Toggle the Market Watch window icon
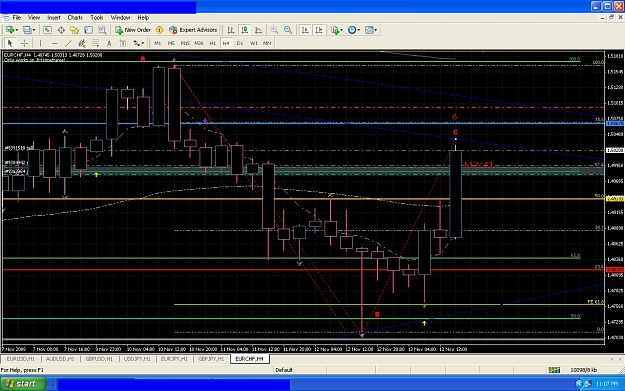This screenshot has height=391, width=625. tap(47, 30)
